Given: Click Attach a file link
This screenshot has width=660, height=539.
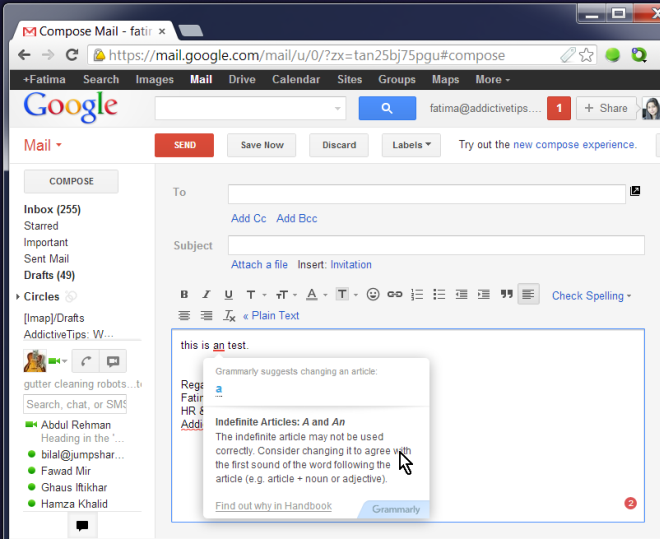Looking at the screenshot, I should click(x=259, y=265).
